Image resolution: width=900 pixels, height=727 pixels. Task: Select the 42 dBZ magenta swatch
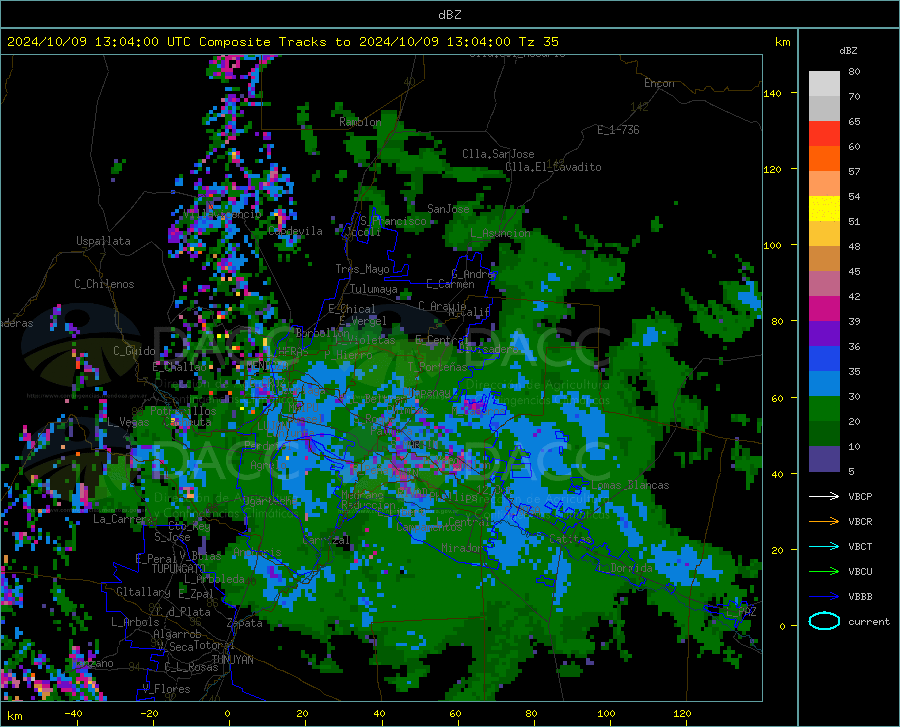(824, 309)
